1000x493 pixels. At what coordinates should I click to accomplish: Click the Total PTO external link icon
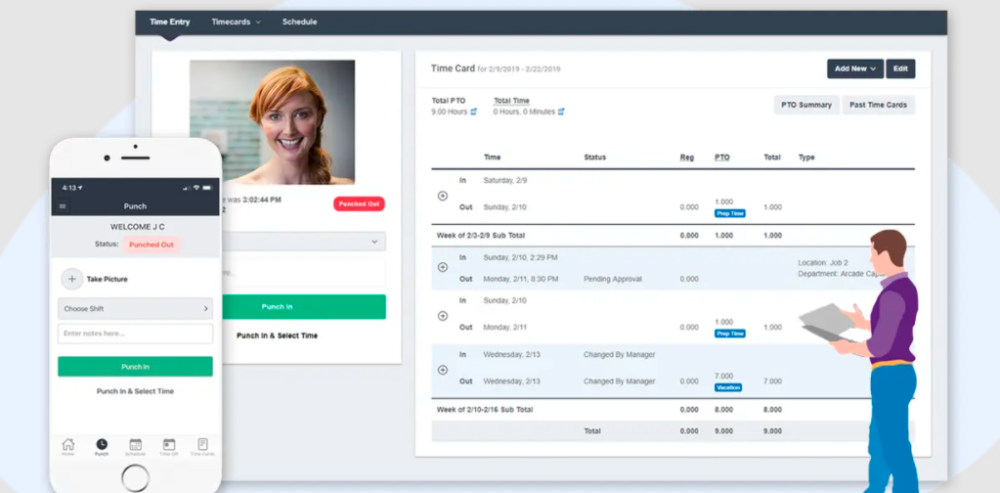[x=474, y=112]
